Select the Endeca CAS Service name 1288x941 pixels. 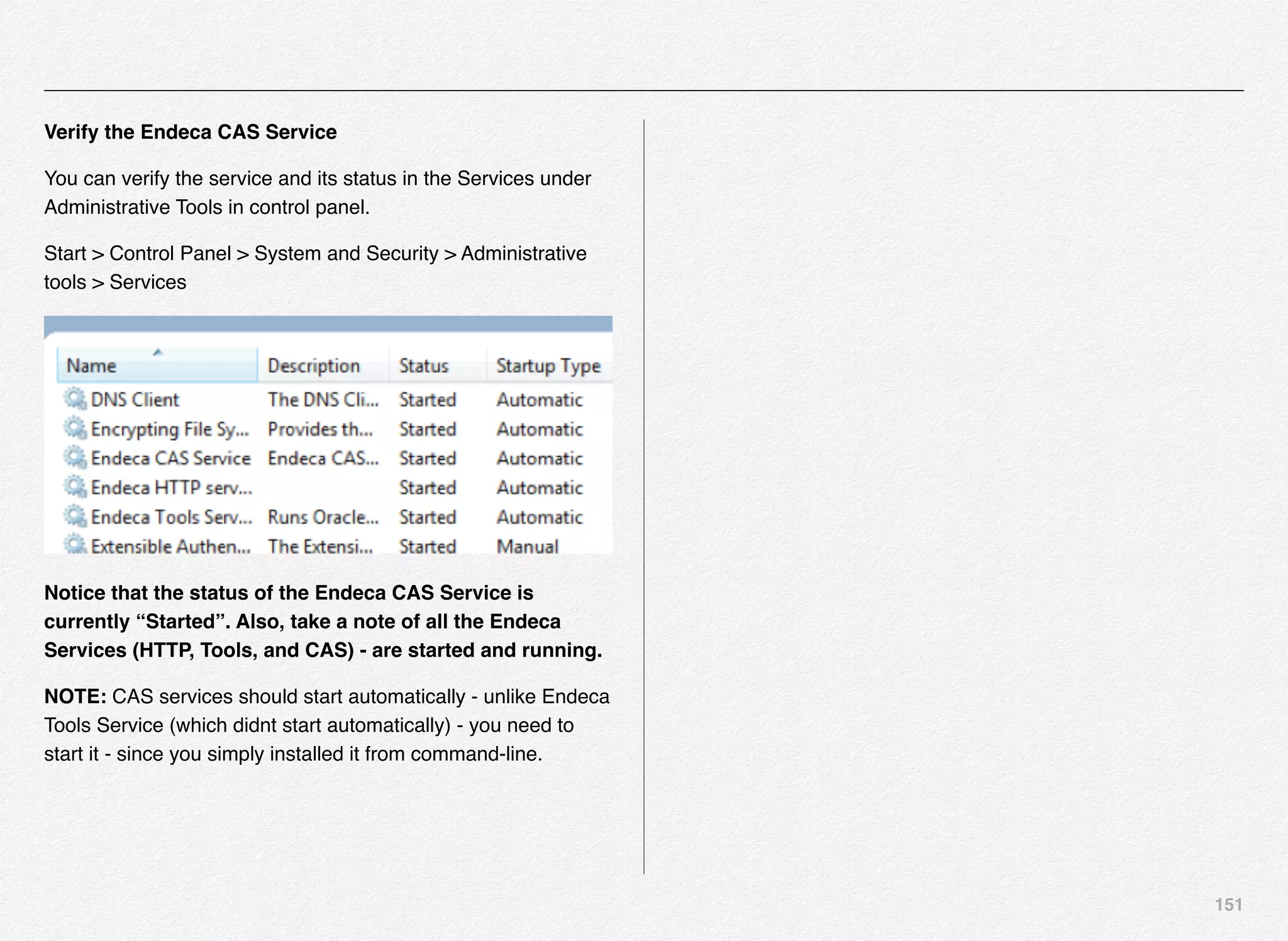(170, 458)
